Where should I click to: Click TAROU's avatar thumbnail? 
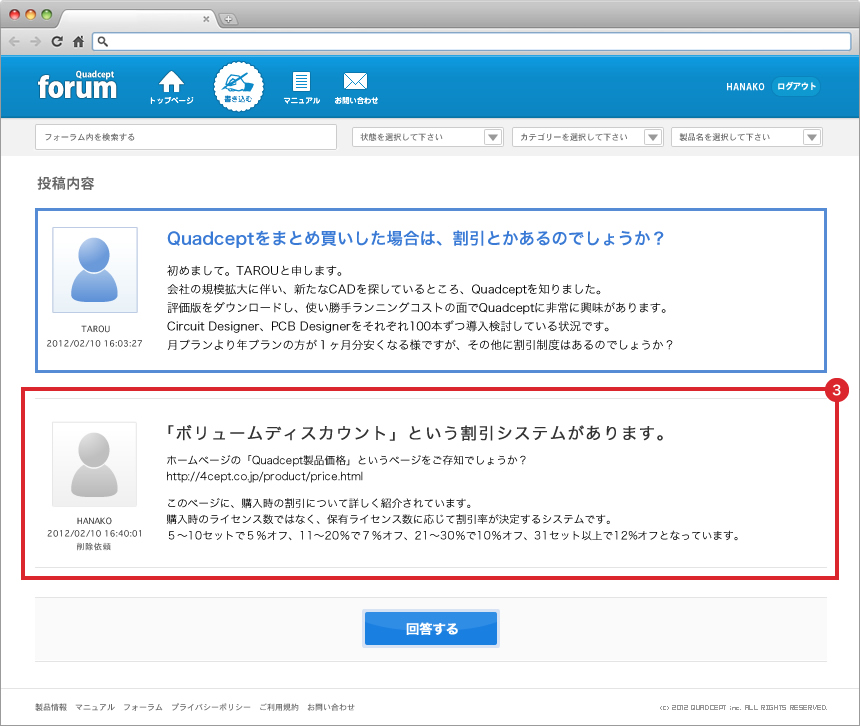click(x=95, y=270)
